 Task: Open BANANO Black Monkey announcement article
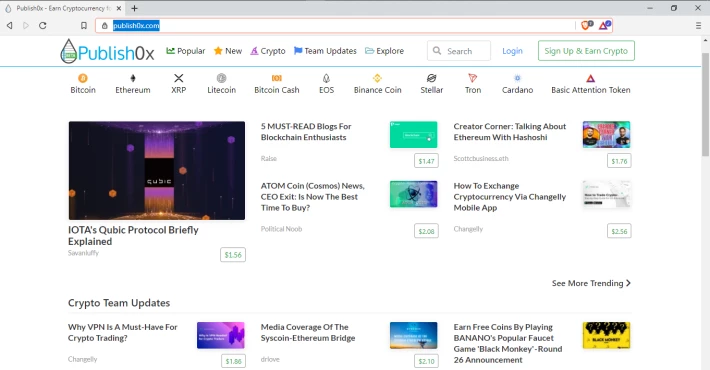(508, 343)
